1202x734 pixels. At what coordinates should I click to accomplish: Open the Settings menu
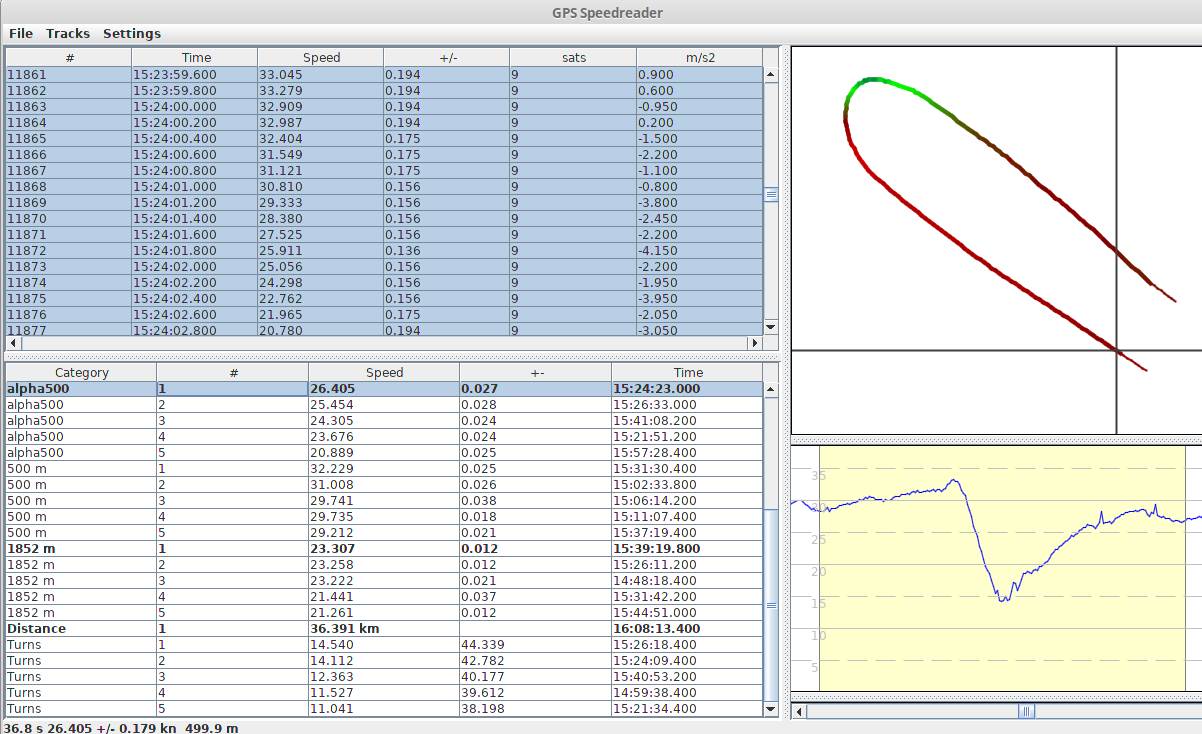click(132, 33)
